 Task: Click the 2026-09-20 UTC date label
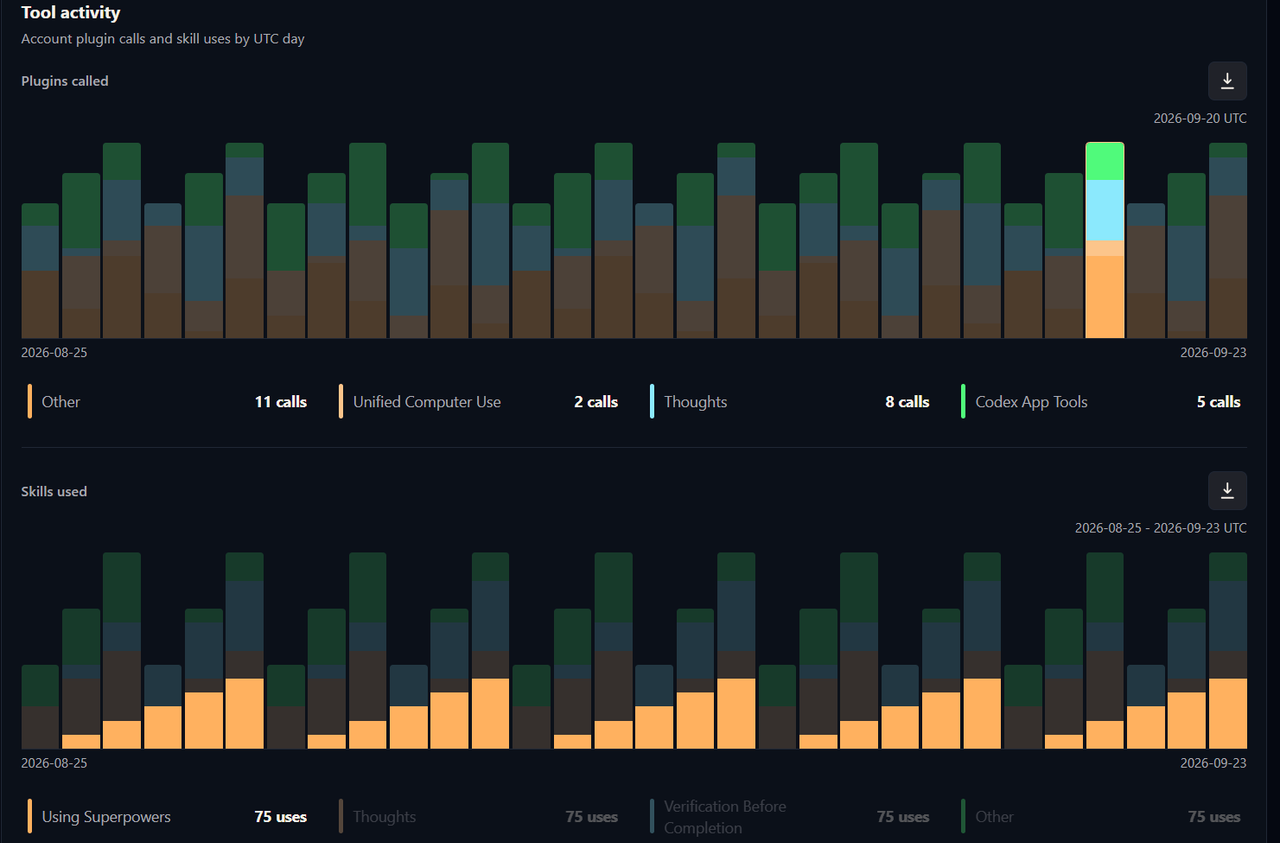click(x=1200, y=118)
